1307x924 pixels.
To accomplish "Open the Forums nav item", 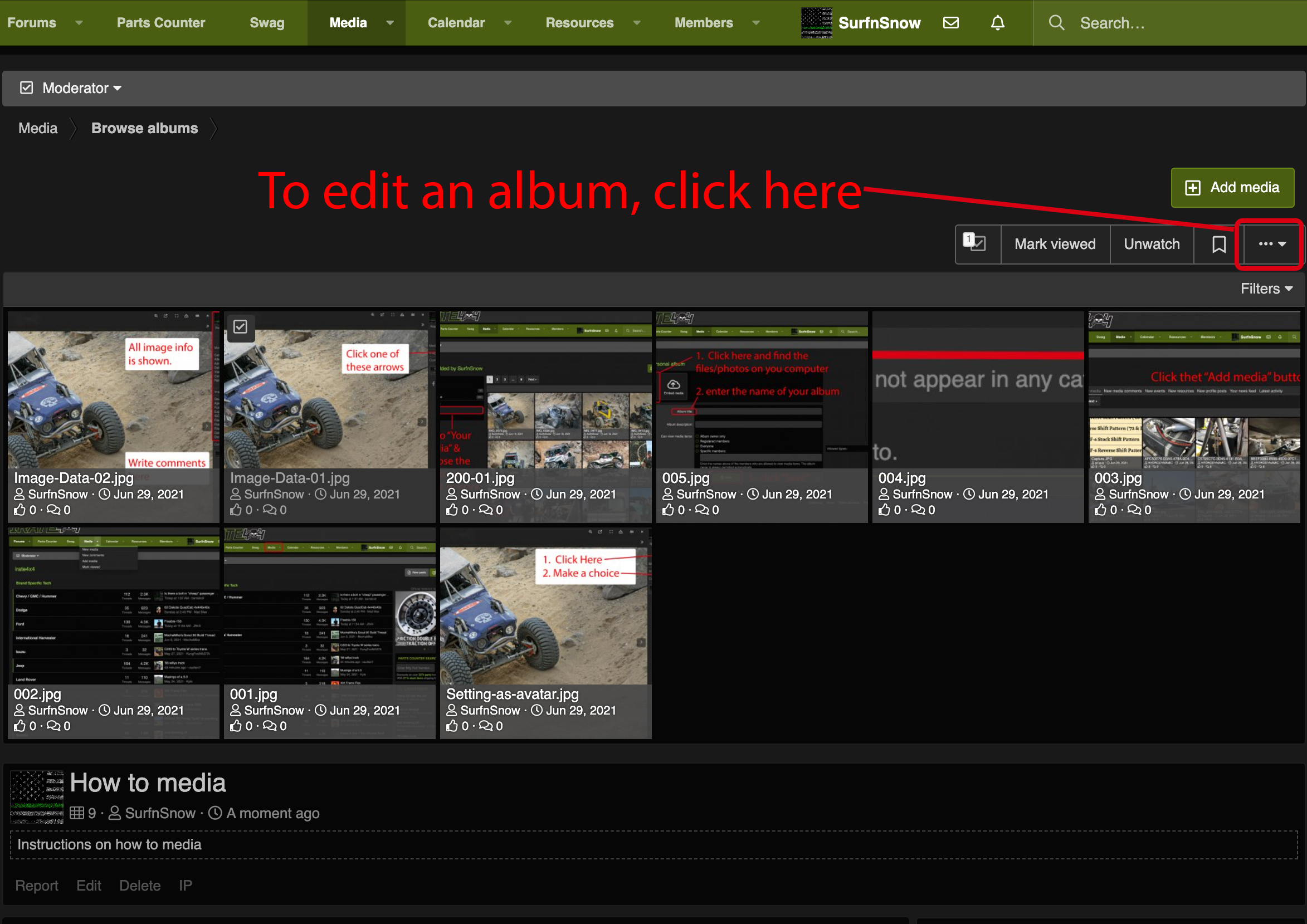I will (x=32, y=23).
